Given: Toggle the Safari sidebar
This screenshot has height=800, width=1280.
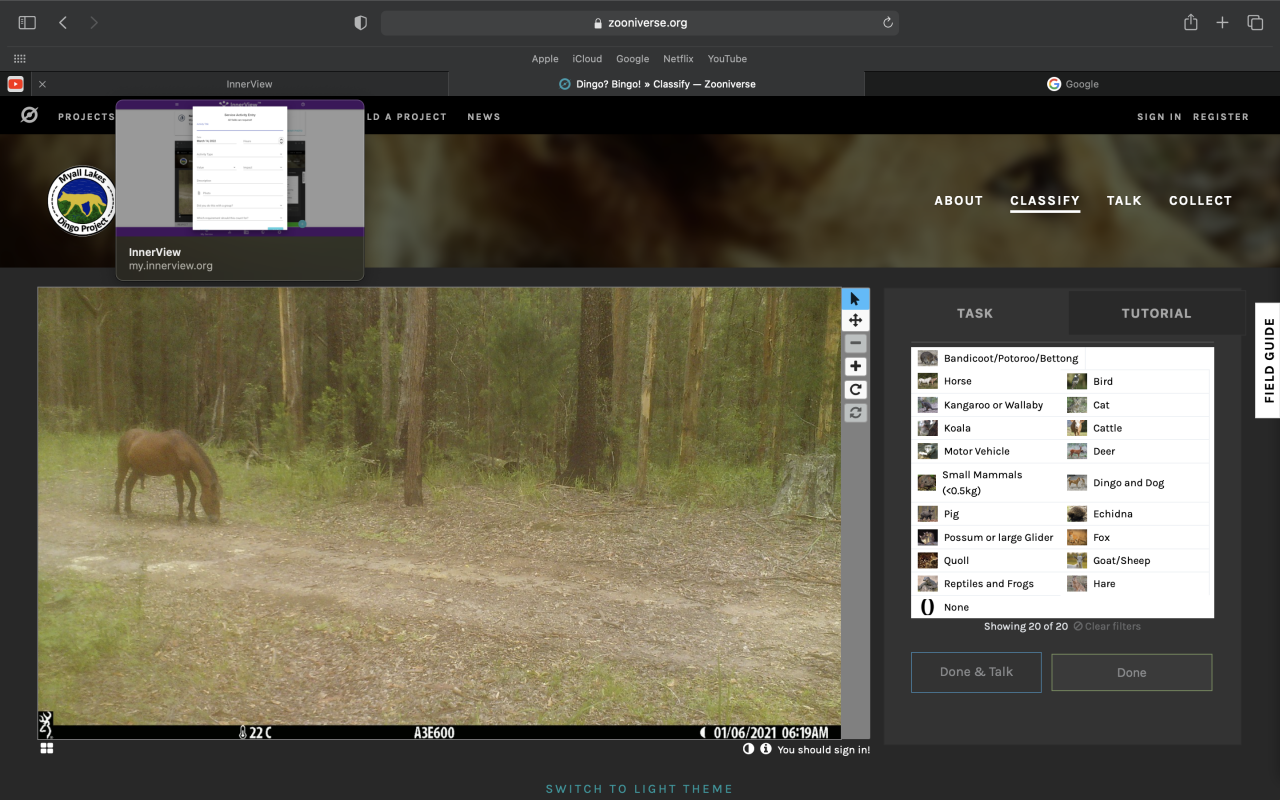Looking at the screenshot, I should [x=27, y=23].
